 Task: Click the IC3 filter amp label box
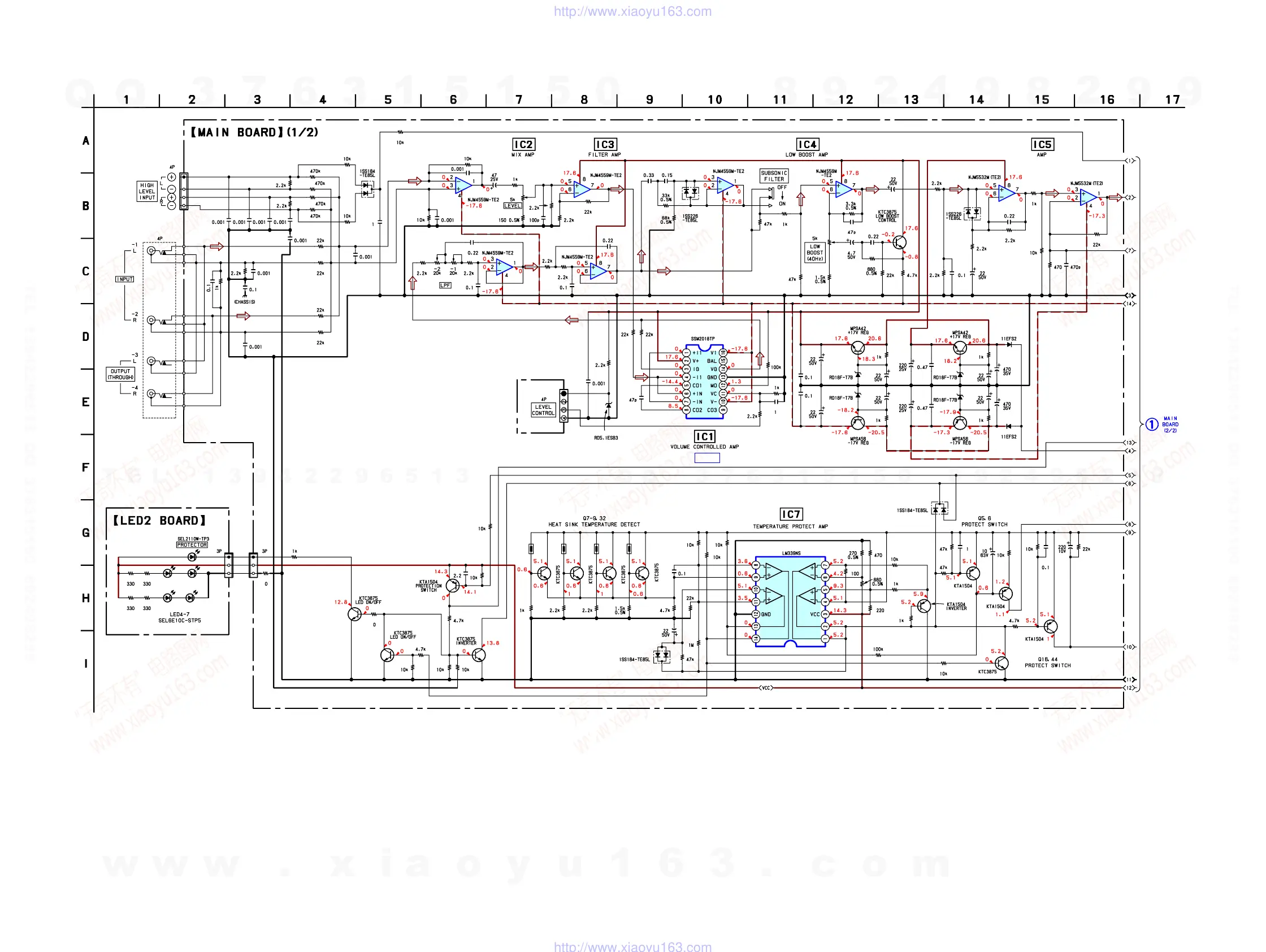click(x=604, y=144)
